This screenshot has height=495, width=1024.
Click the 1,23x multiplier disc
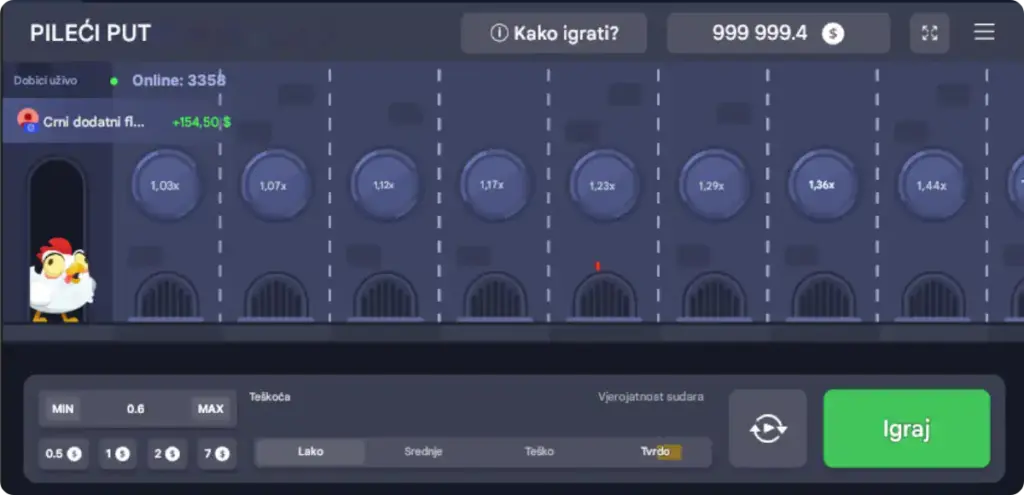click(603, 185)
